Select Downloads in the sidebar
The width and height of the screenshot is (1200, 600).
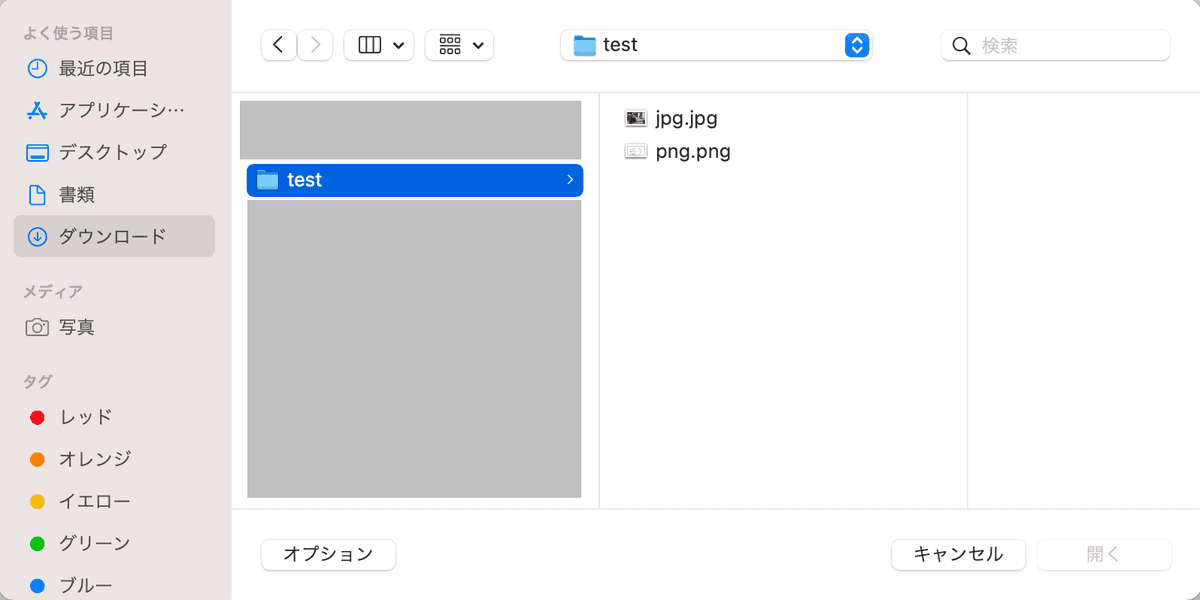click(x=112, y=236)
